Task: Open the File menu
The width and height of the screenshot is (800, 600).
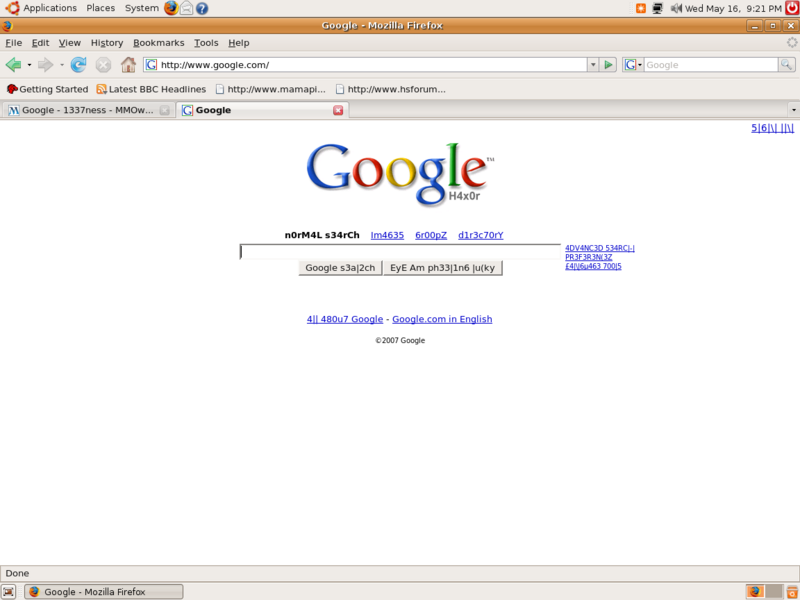Action: pos(14,43)
